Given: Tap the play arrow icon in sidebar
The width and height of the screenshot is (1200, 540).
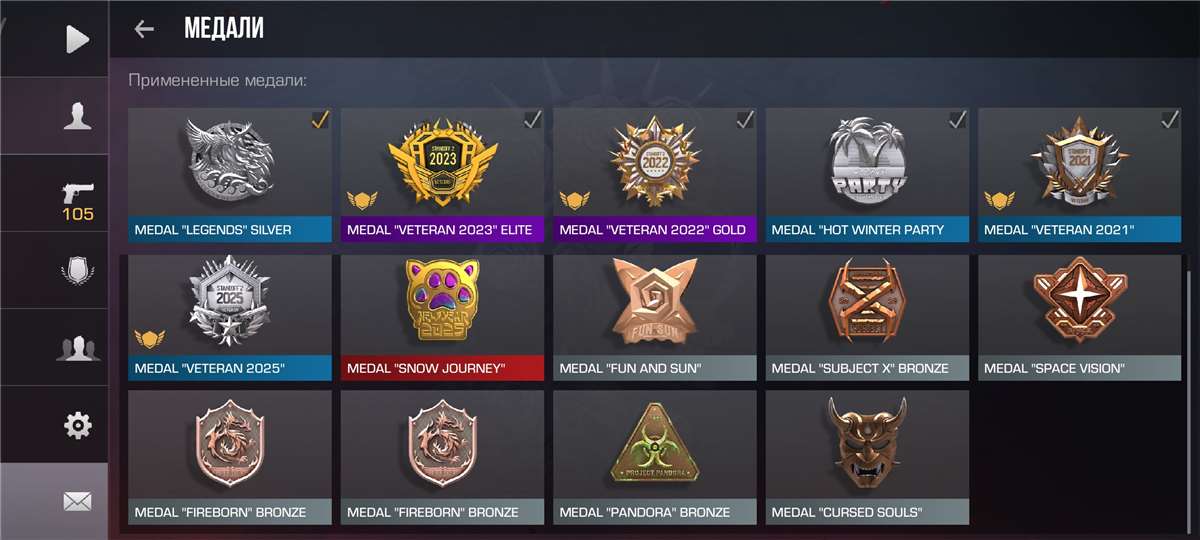Looking at the screenshot, I should [77, 39].
